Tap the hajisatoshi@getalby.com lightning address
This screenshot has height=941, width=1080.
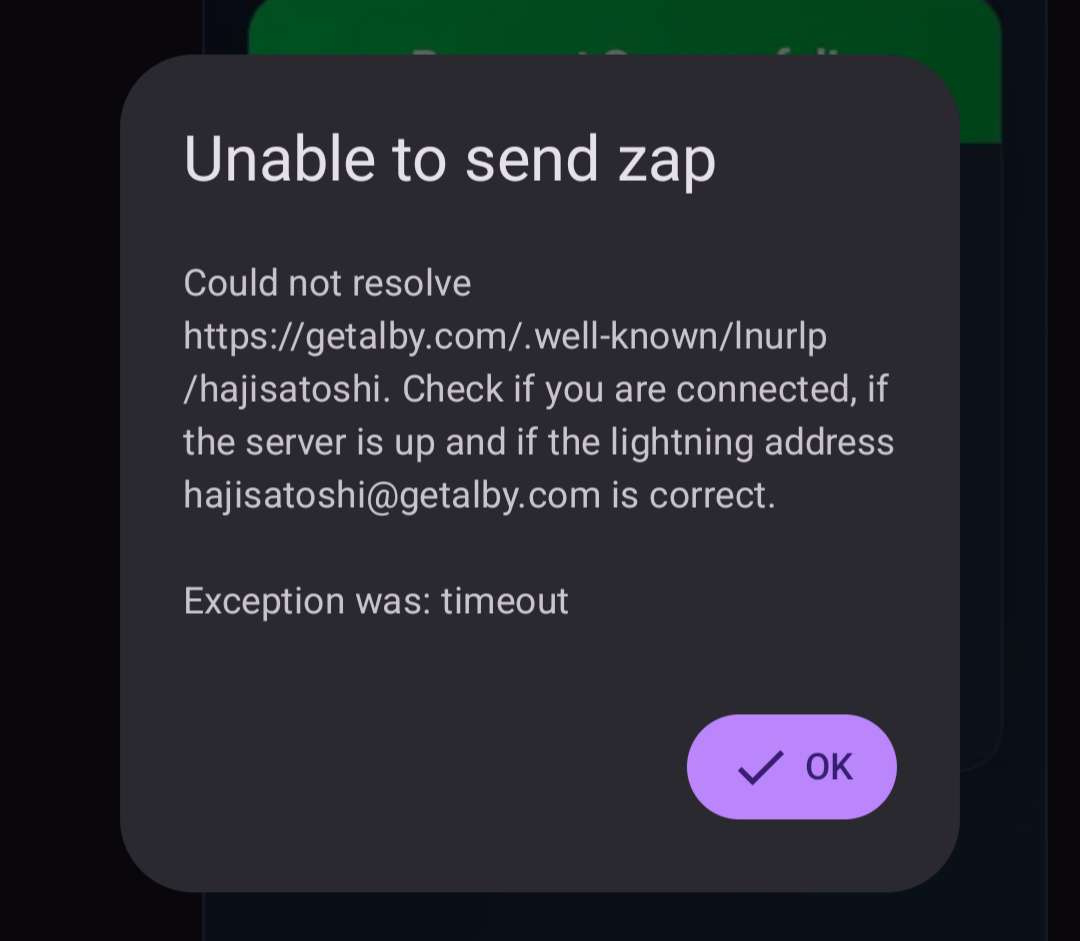click(x=392, y=495)
